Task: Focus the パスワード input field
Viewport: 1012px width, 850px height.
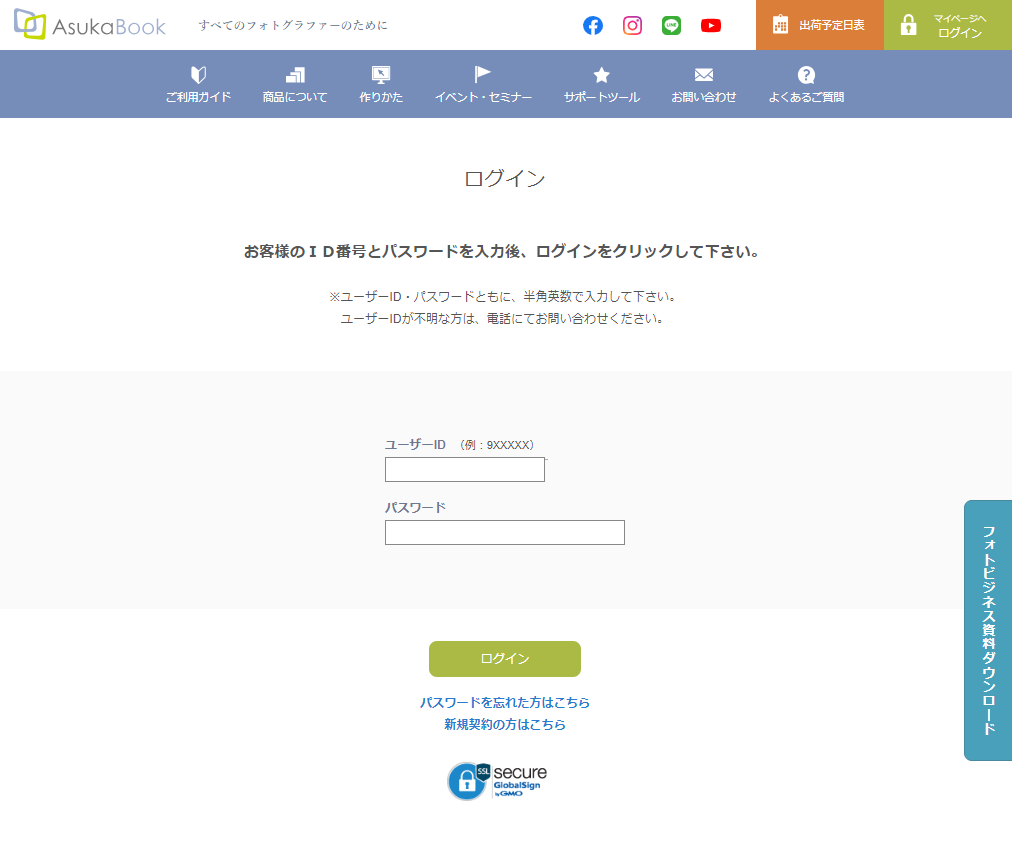Action: pyautogui.click(x=505, y=532)
